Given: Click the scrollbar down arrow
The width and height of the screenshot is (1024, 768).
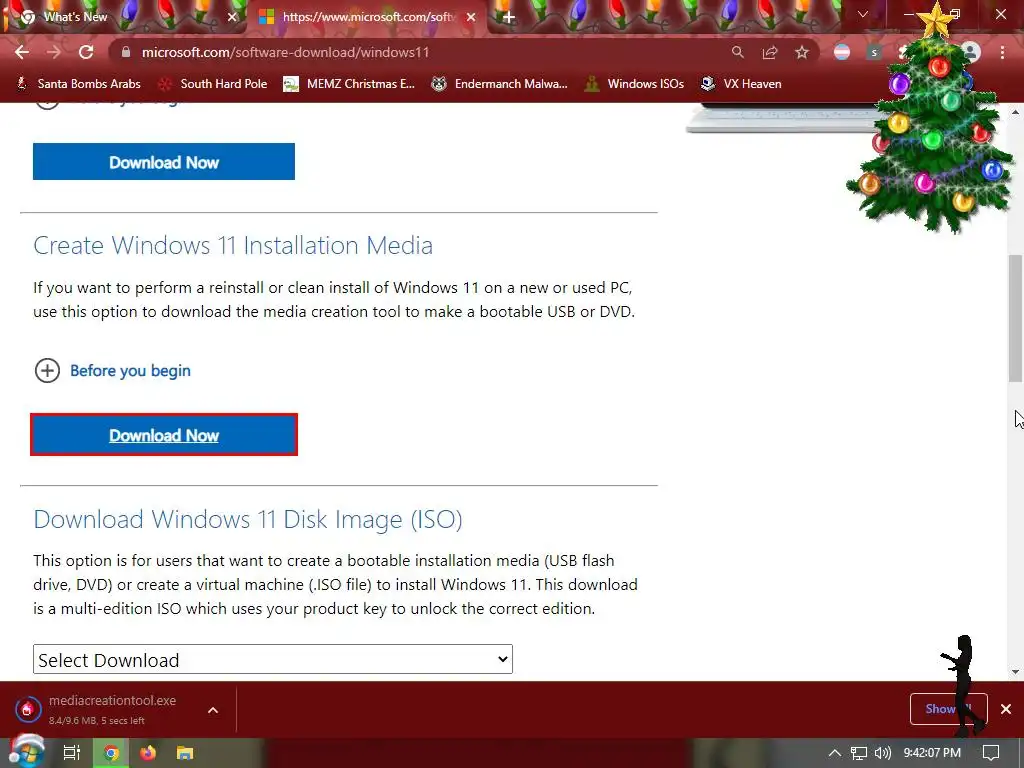Looking at the screenshot, I should coord(1015,671).
